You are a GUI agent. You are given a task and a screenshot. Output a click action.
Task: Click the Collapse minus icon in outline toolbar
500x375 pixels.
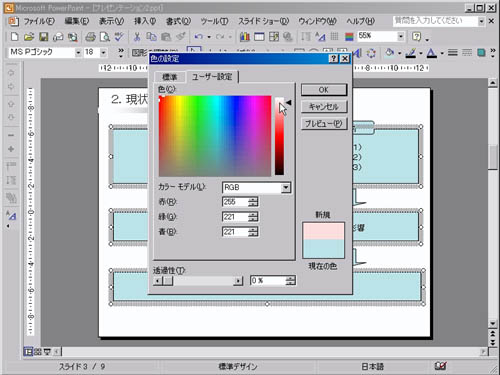(11, 135)
